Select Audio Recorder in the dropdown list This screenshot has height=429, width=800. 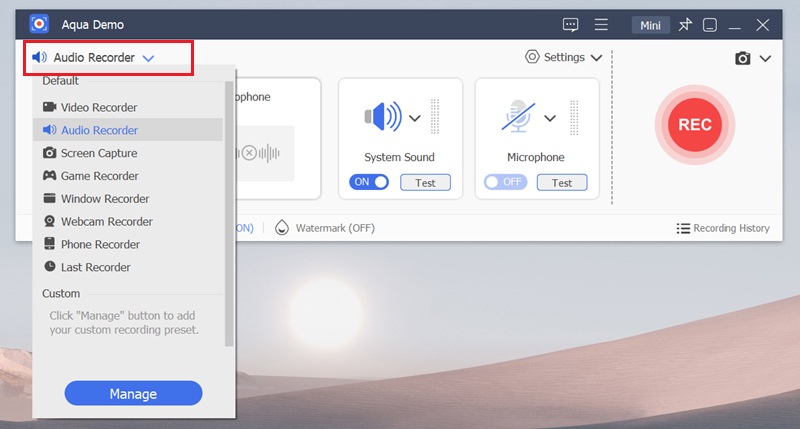pyautogui.click(x=128, y=130)
